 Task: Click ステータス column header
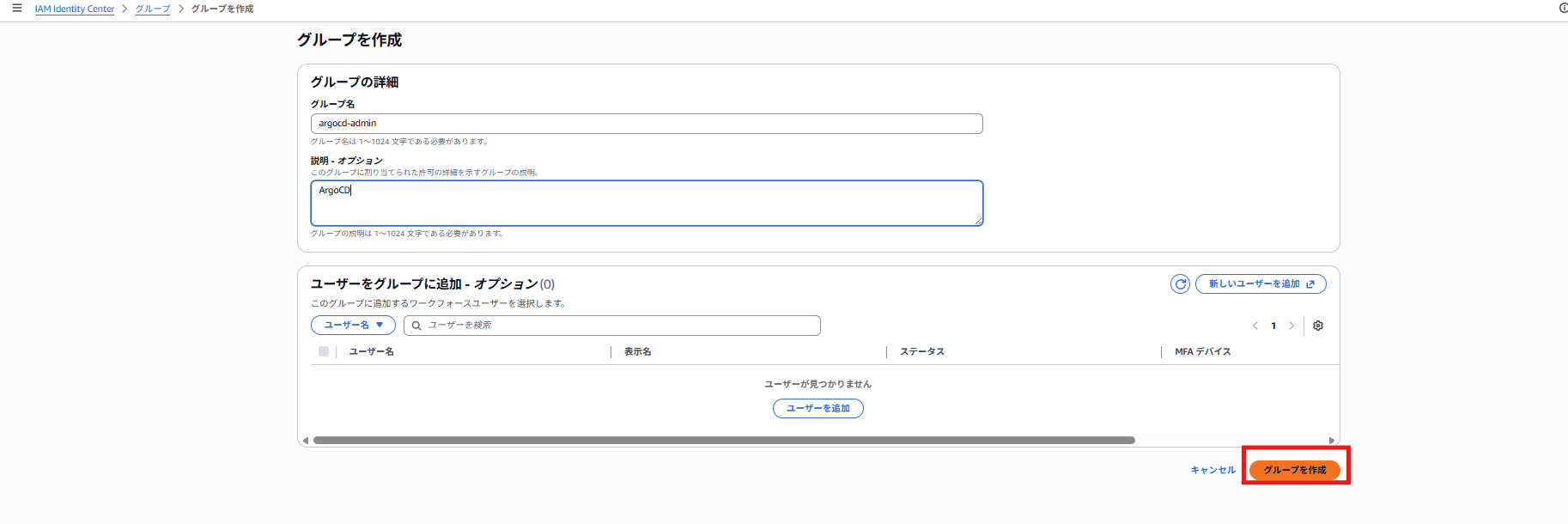pos(922,351)
